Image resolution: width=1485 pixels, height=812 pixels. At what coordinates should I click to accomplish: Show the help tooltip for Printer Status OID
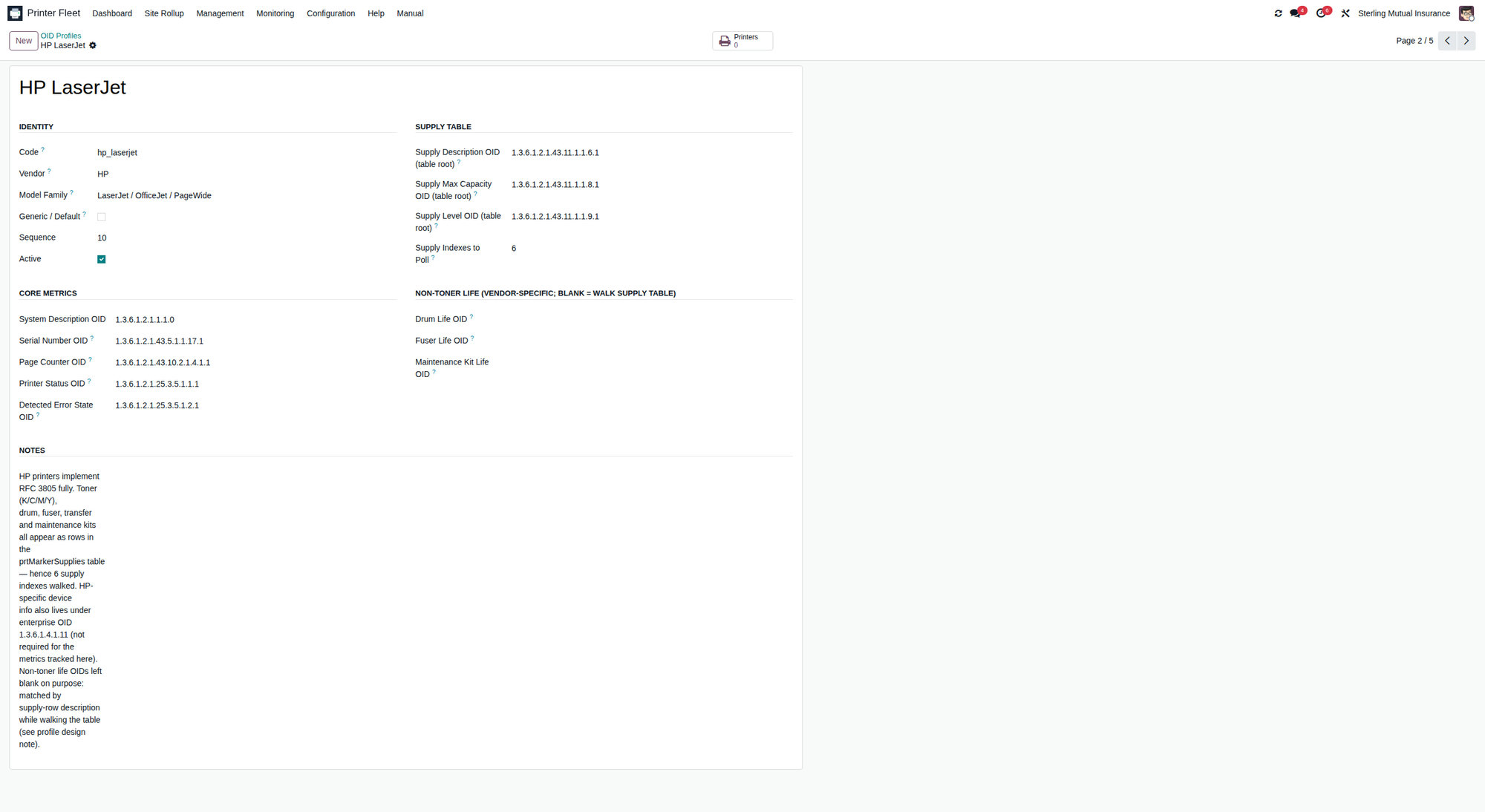point(89,382)
